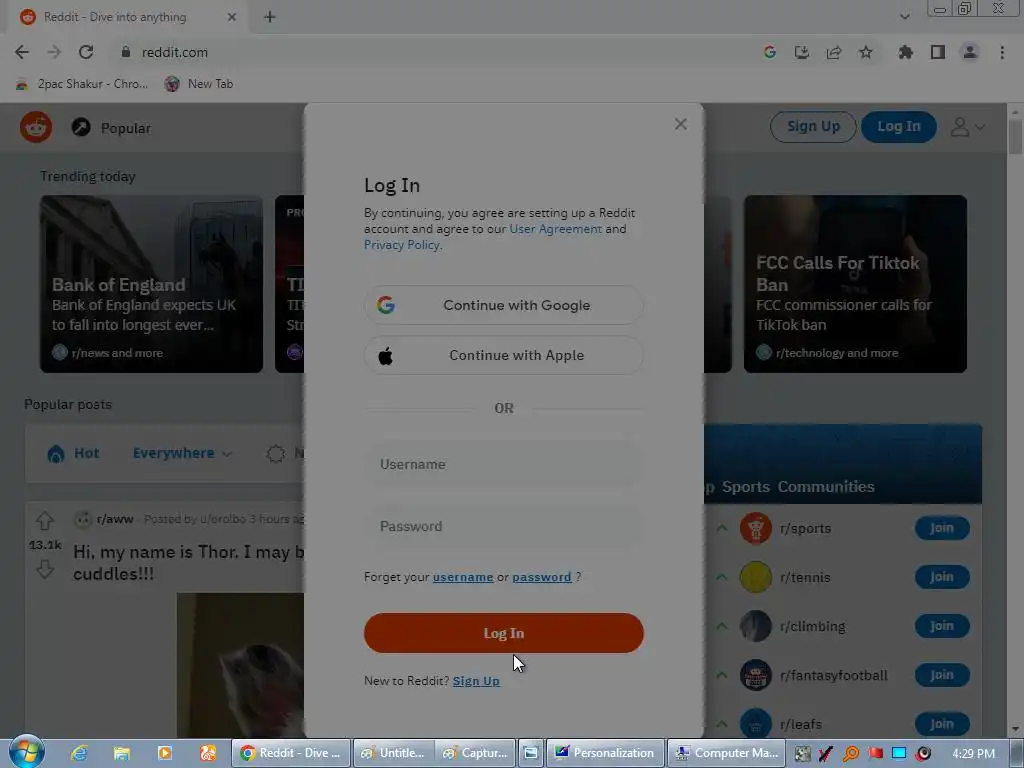Click Continue with Apple button
Viewport: 1024px width, 768px height.
504,355
